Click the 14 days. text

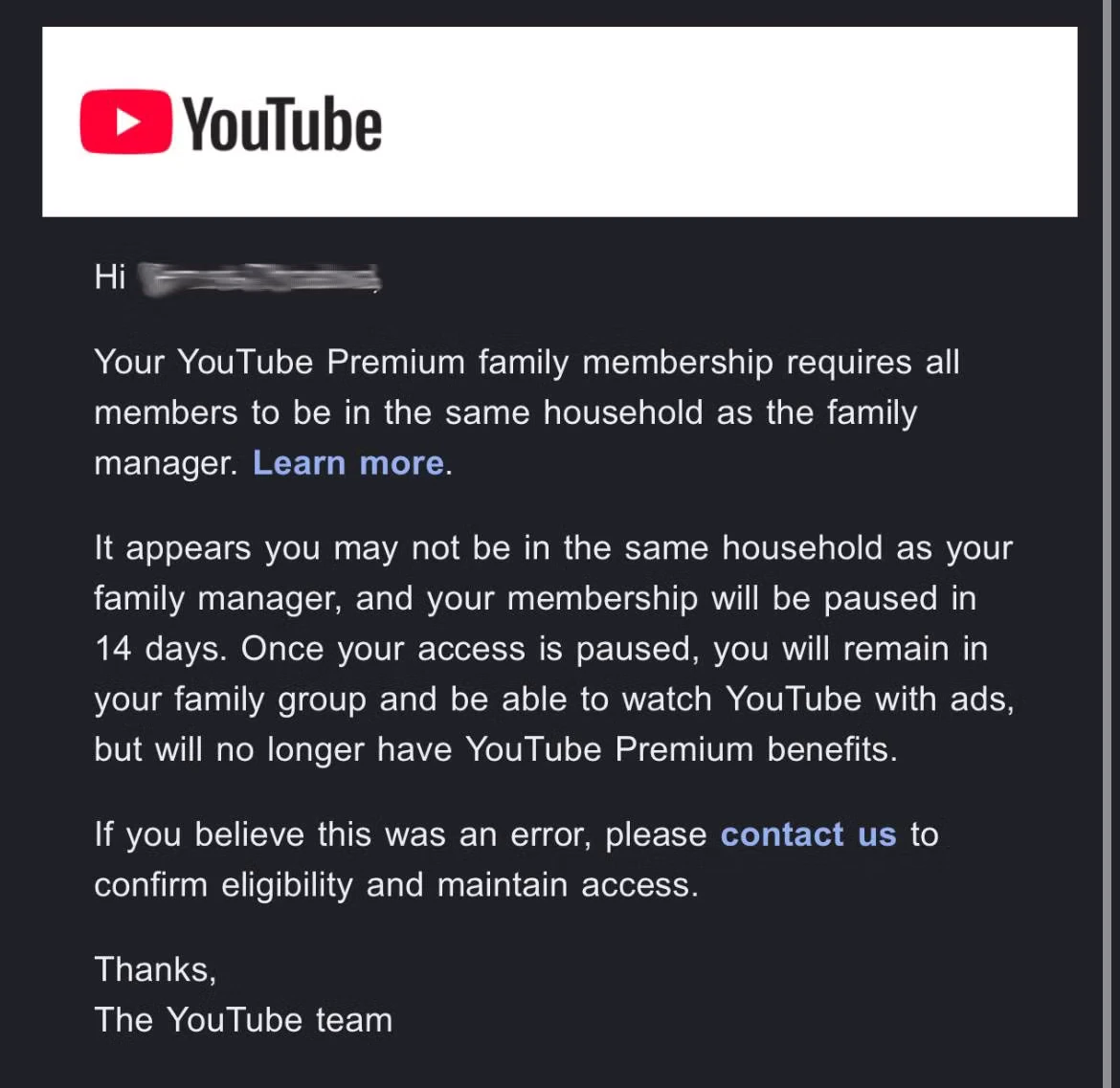(x=161, y=649)
